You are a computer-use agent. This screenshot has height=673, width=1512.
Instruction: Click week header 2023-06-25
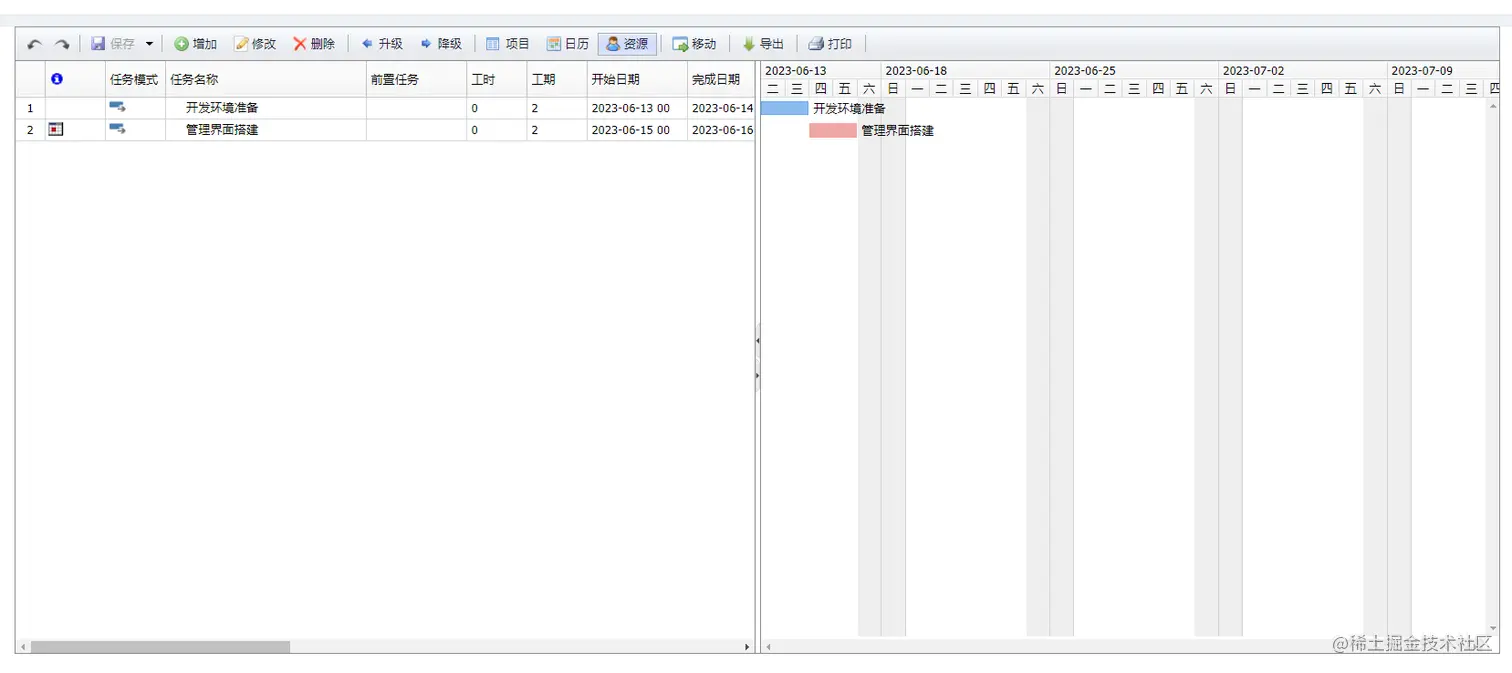[x=1134, y=70]
